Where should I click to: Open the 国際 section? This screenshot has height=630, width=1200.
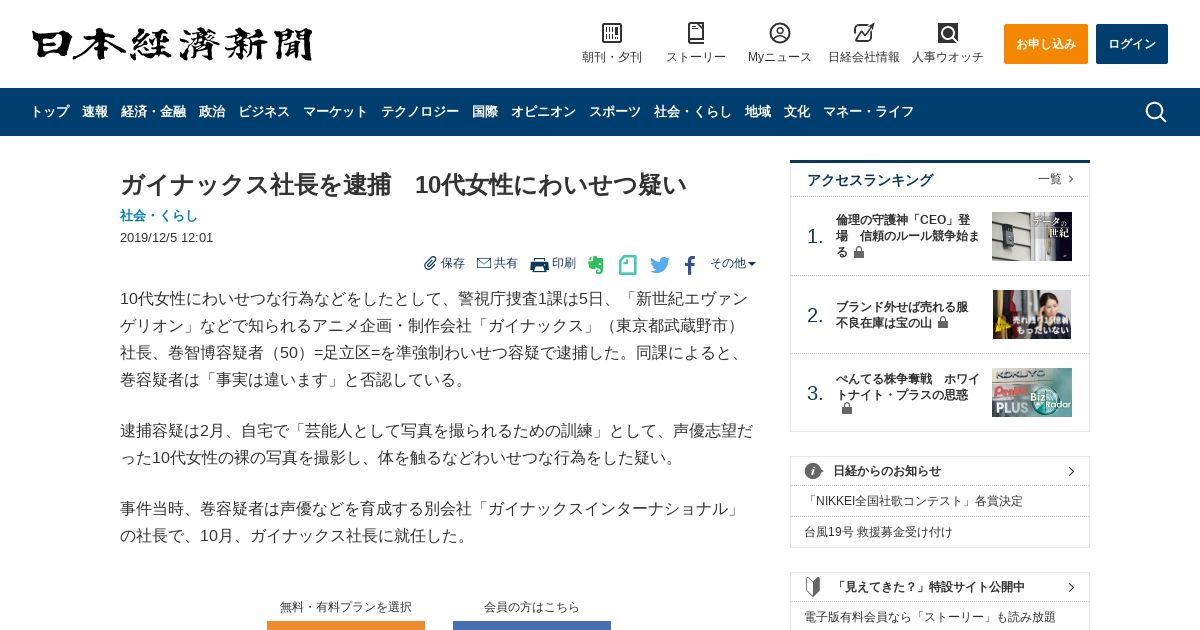(485, 112)
